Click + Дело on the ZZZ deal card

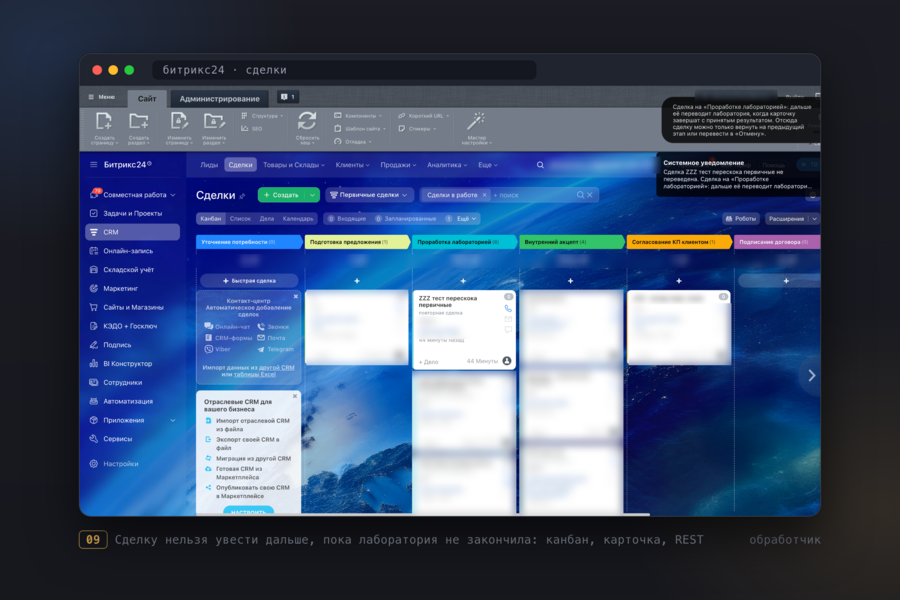428,362
